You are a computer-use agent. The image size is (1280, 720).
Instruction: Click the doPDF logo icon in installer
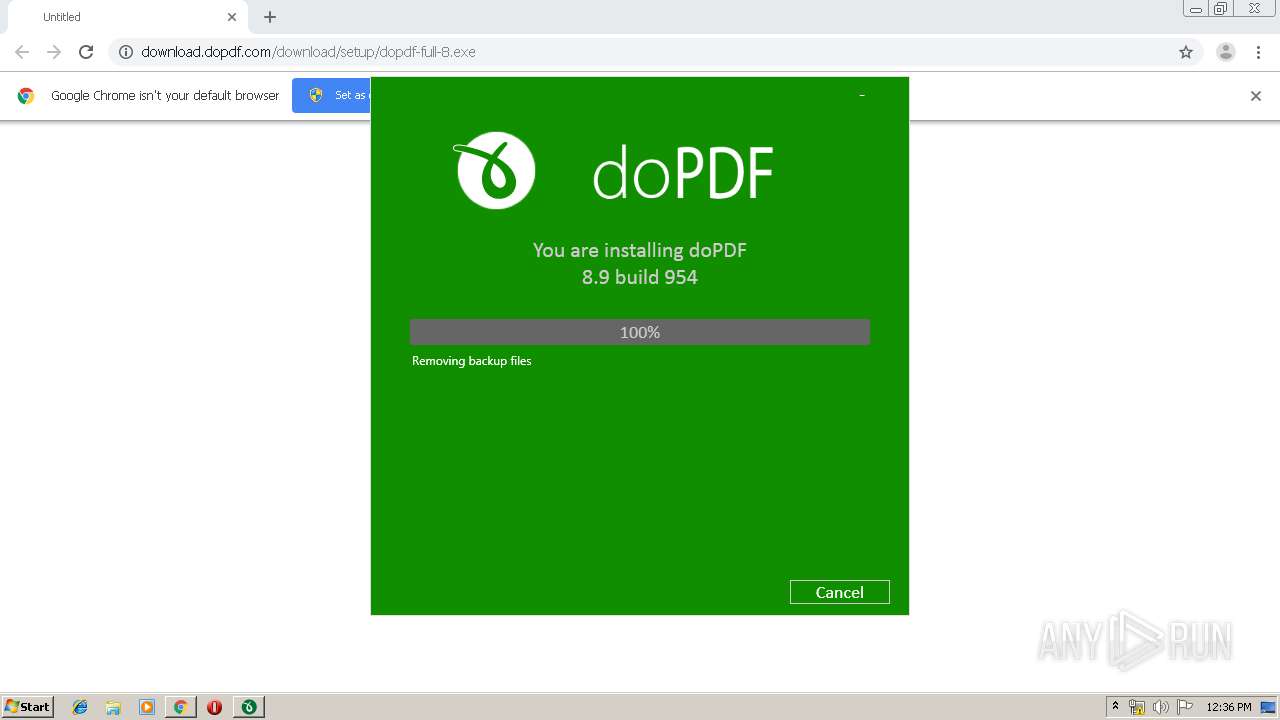click(495, 170)
